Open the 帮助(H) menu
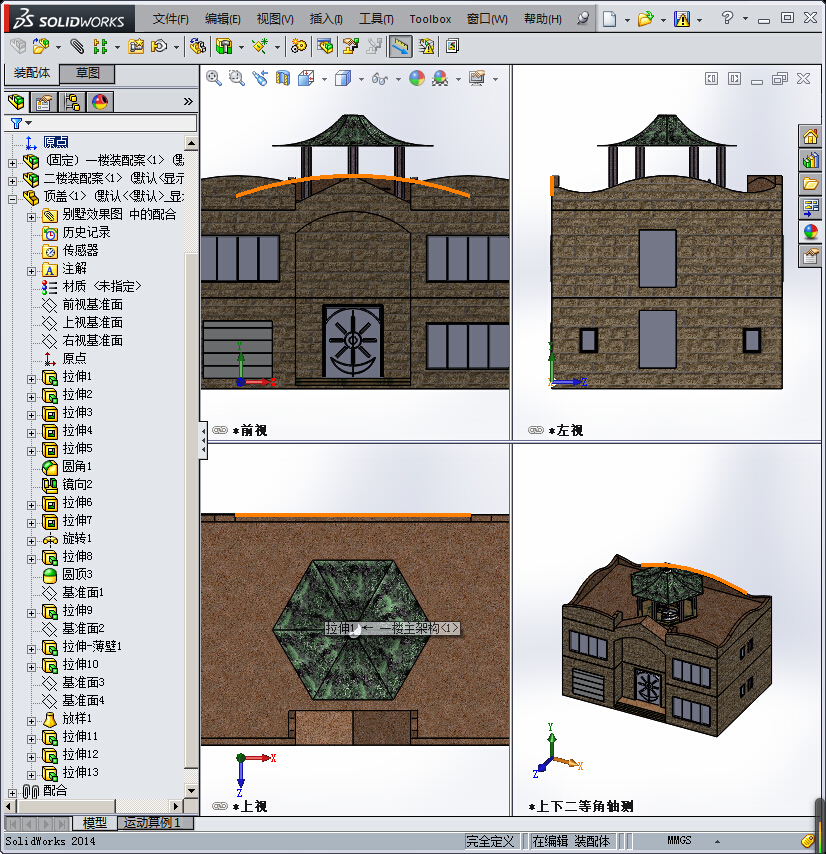Image resolution: width=826 pixels, height=854 pixels. coord(542,19)
